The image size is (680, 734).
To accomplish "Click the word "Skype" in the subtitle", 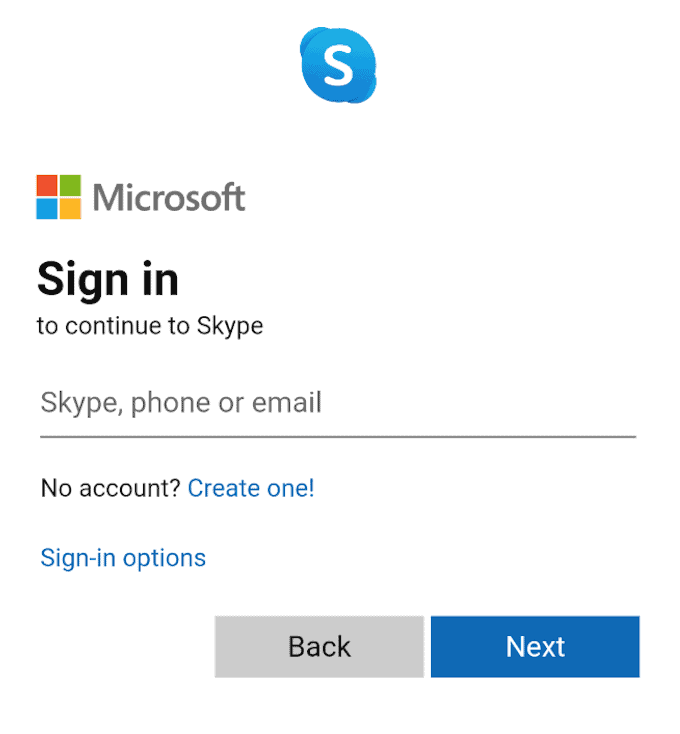I will (229, 326).
